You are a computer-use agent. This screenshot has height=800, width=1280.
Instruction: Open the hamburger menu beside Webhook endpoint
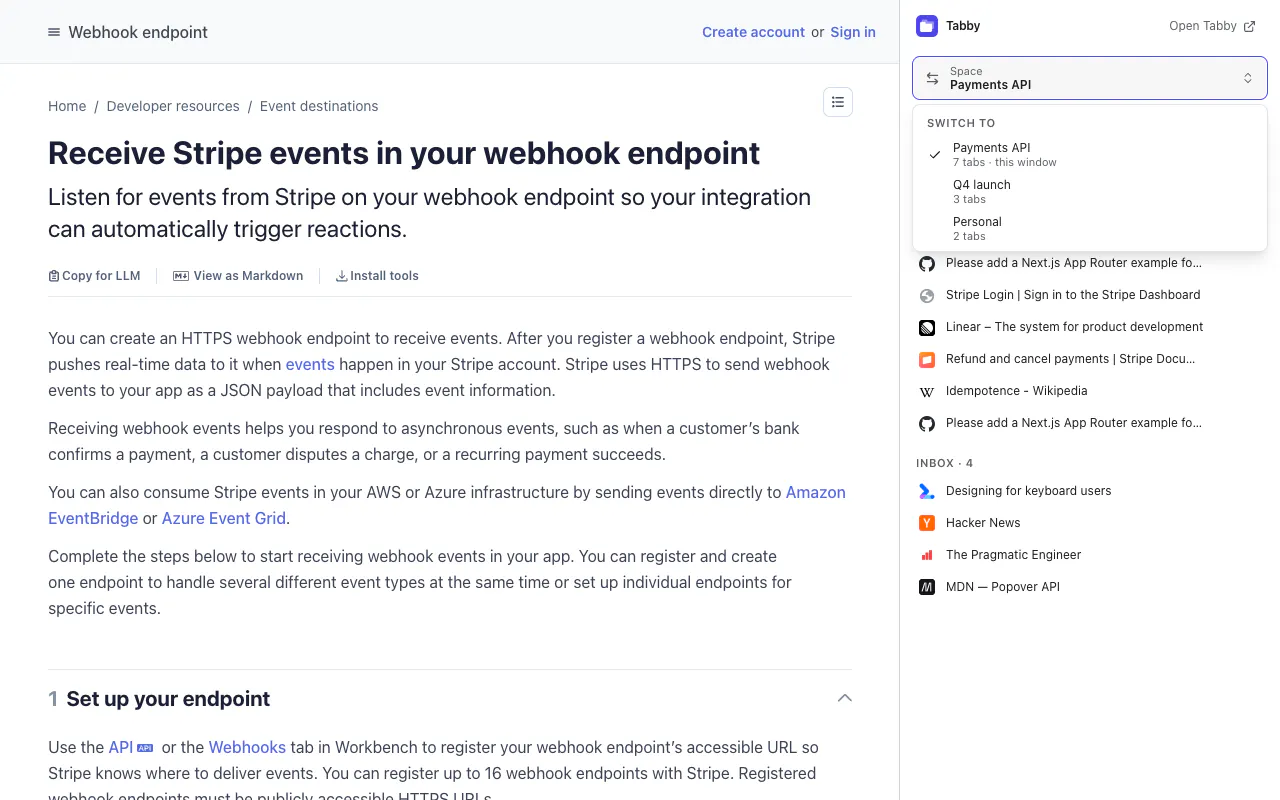coord(54,32)
